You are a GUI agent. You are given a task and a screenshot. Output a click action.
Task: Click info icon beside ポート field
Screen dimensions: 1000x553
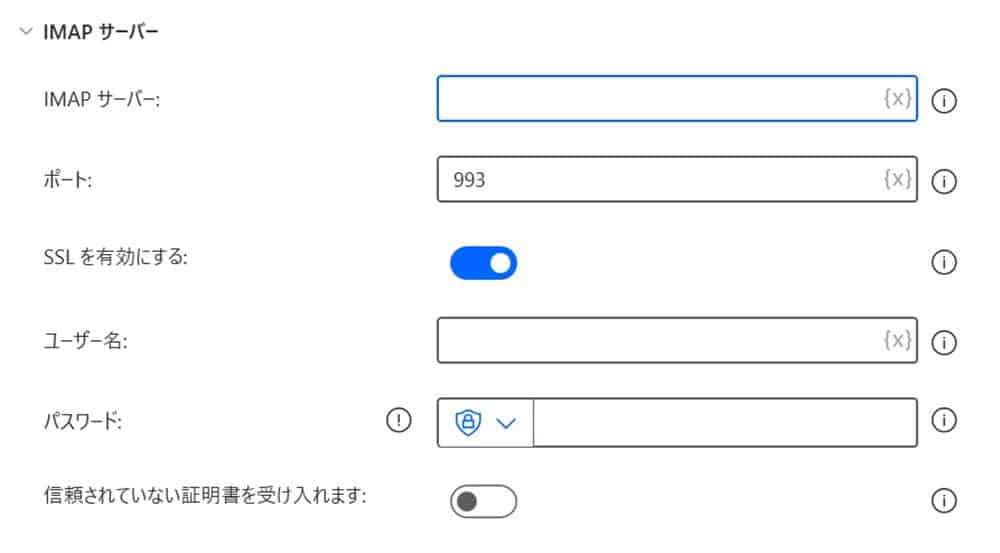pos(944,181)
